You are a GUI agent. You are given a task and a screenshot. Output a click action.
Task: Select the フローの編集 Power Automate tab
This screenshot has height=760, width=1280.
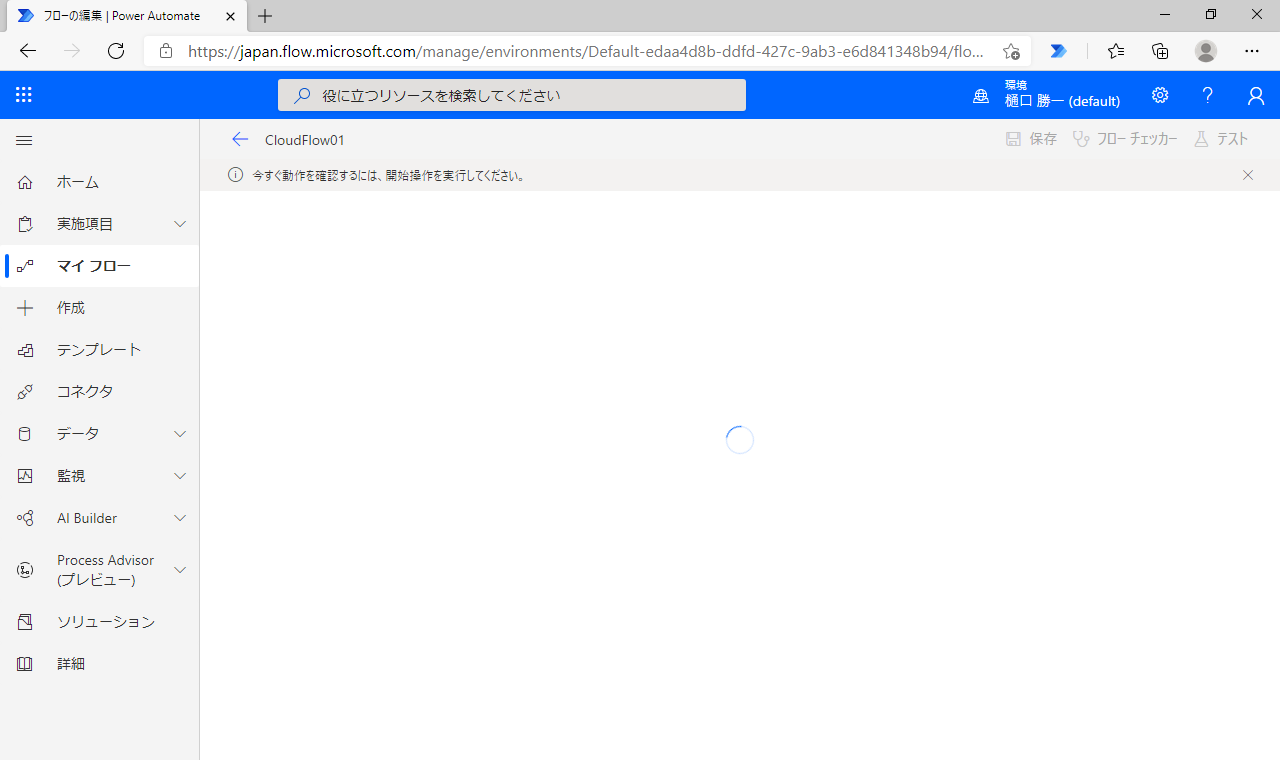pos(126,16)
